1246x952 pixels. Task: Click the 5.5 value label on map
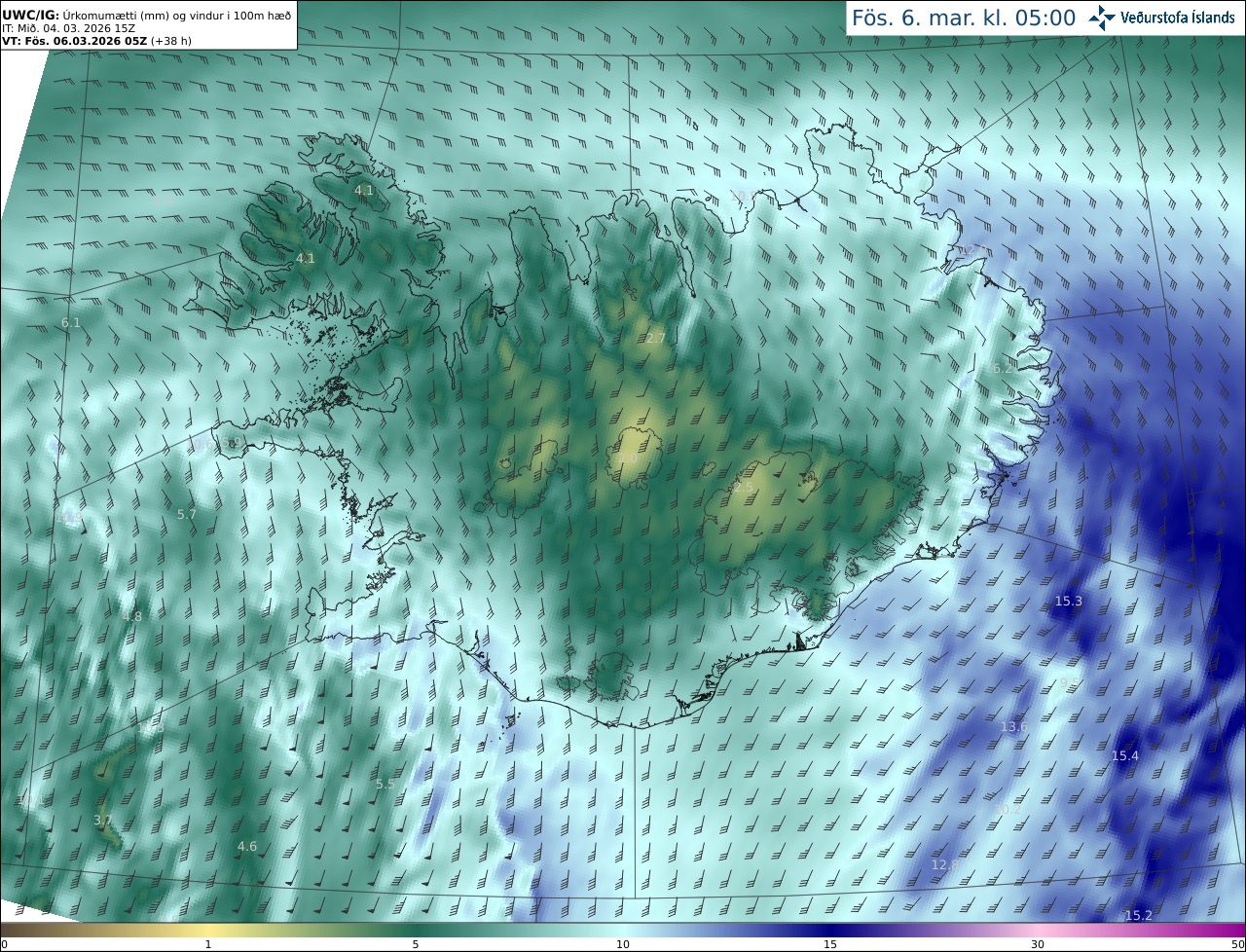tap(385, 785)
